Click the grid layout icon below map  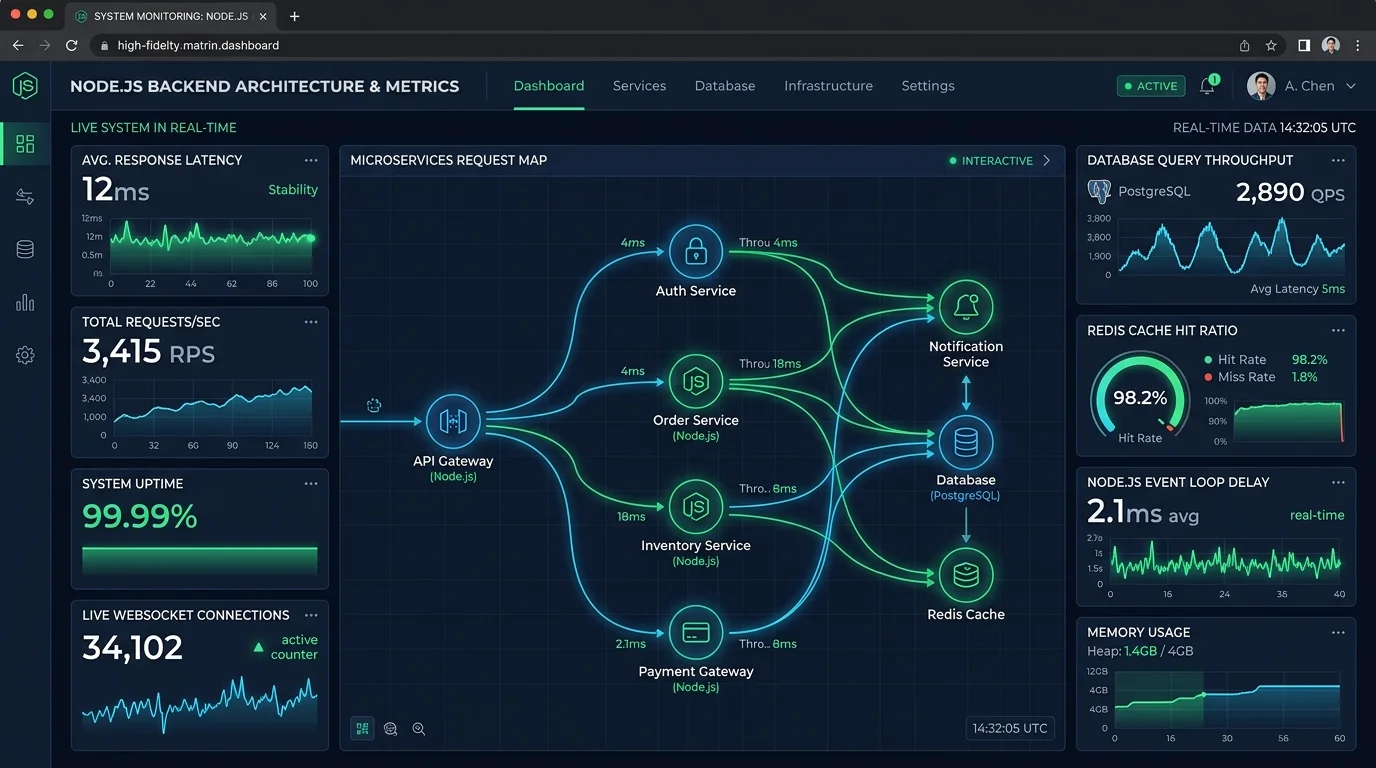point(362,729)
